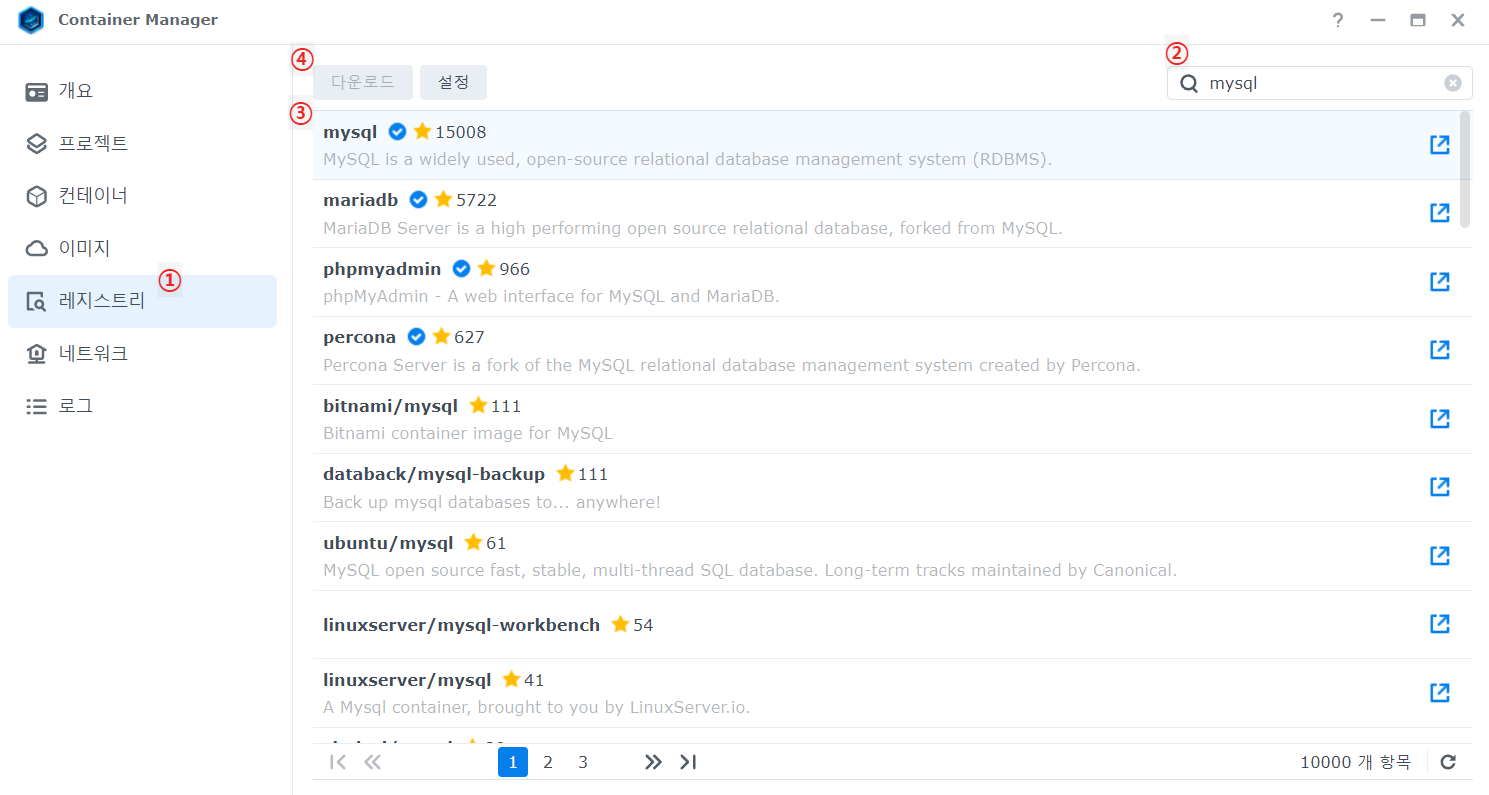1489x795 pixels.
Task: Select the phpmyadmin registry row
Action: (x=892, y=282)
